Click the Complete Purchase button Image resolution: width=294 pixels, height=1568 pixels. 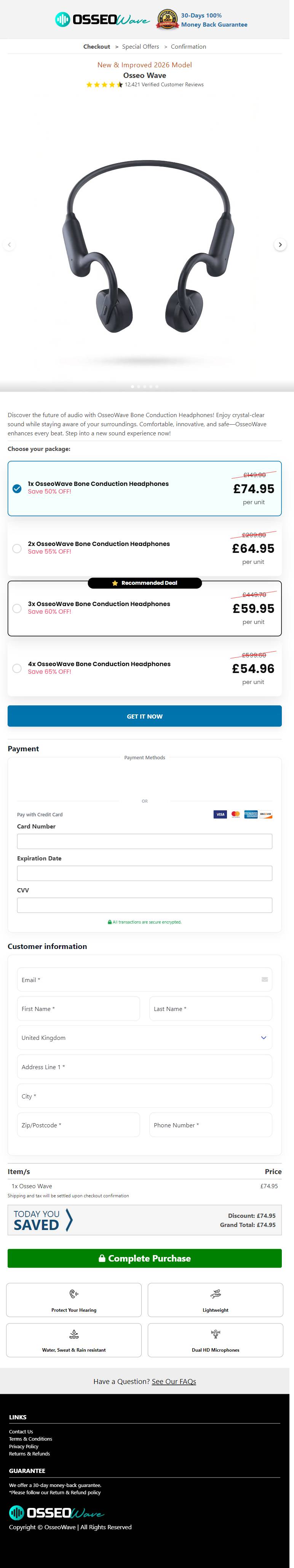point(145,1259)
